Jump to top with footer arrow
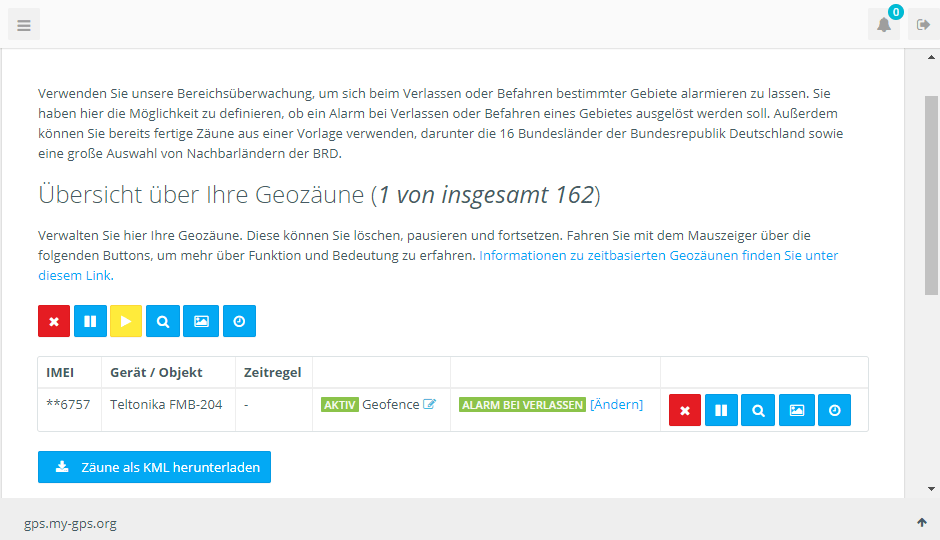 [x=922, y=523]
